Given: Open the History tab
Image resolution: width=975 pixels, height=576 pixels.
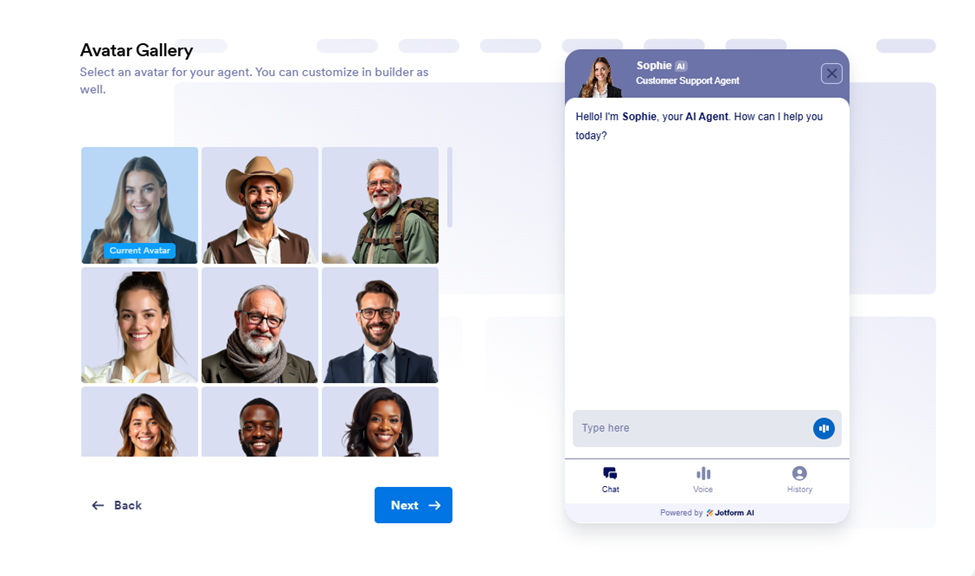Looking at the screenshot, I should [x=800, y=480].
